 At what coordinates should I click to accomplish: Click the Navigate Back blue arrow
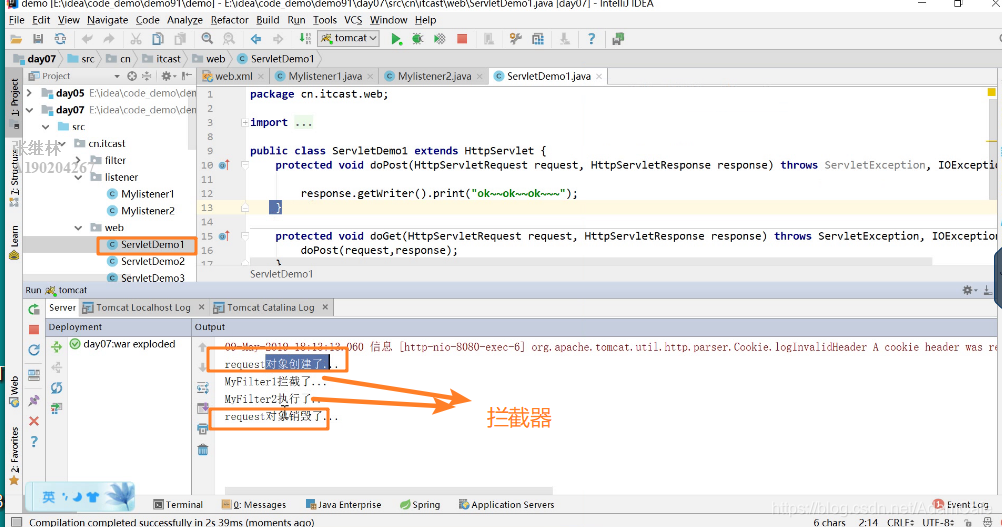click(x=256, y=39)
